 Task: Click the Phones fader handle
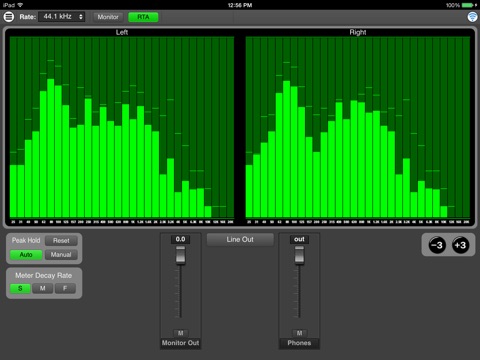point(299,255)
